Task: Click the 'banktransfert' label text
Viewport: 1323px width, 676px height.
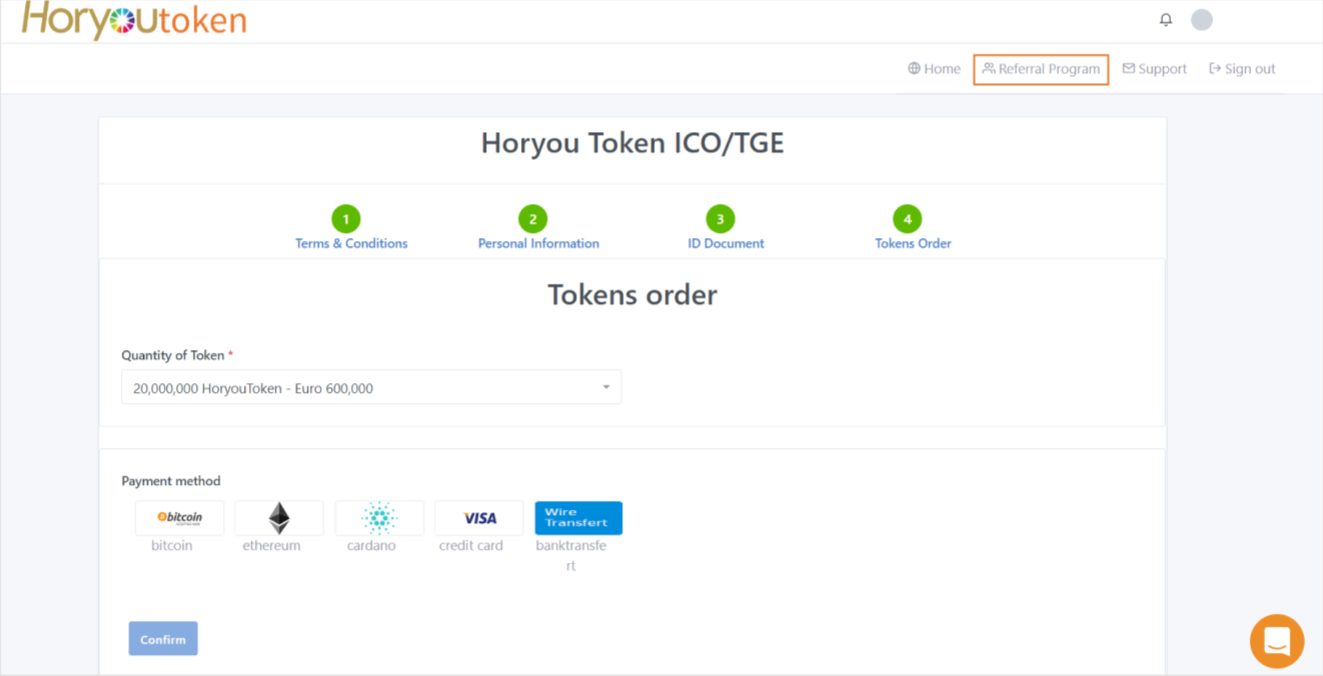Action: pos(571,556)
